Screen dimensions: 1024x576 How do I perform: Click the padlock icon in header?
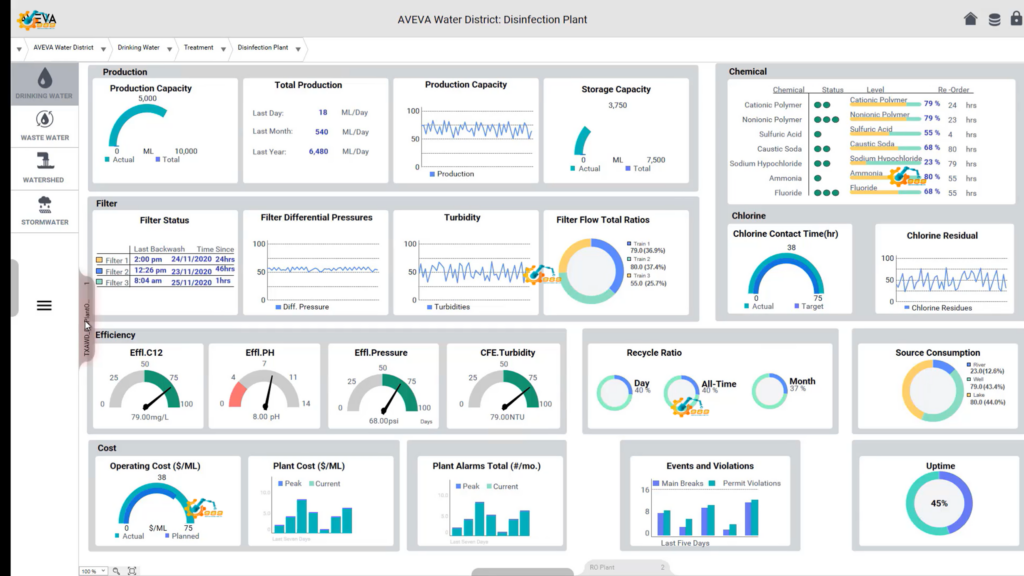1017,19
